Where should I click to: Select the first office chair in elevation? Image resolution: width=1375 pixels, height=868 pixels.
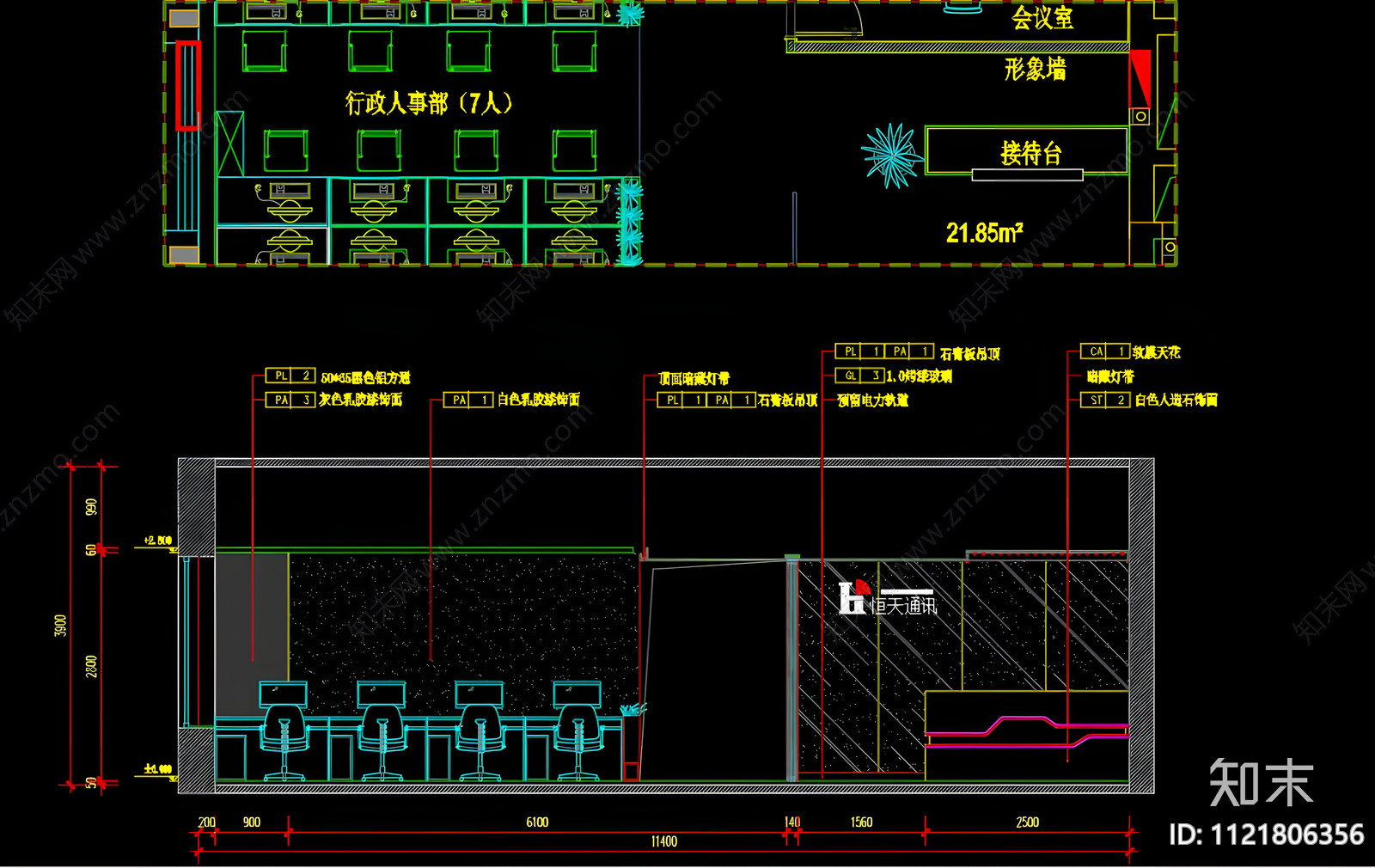click(x=284, y=743)
